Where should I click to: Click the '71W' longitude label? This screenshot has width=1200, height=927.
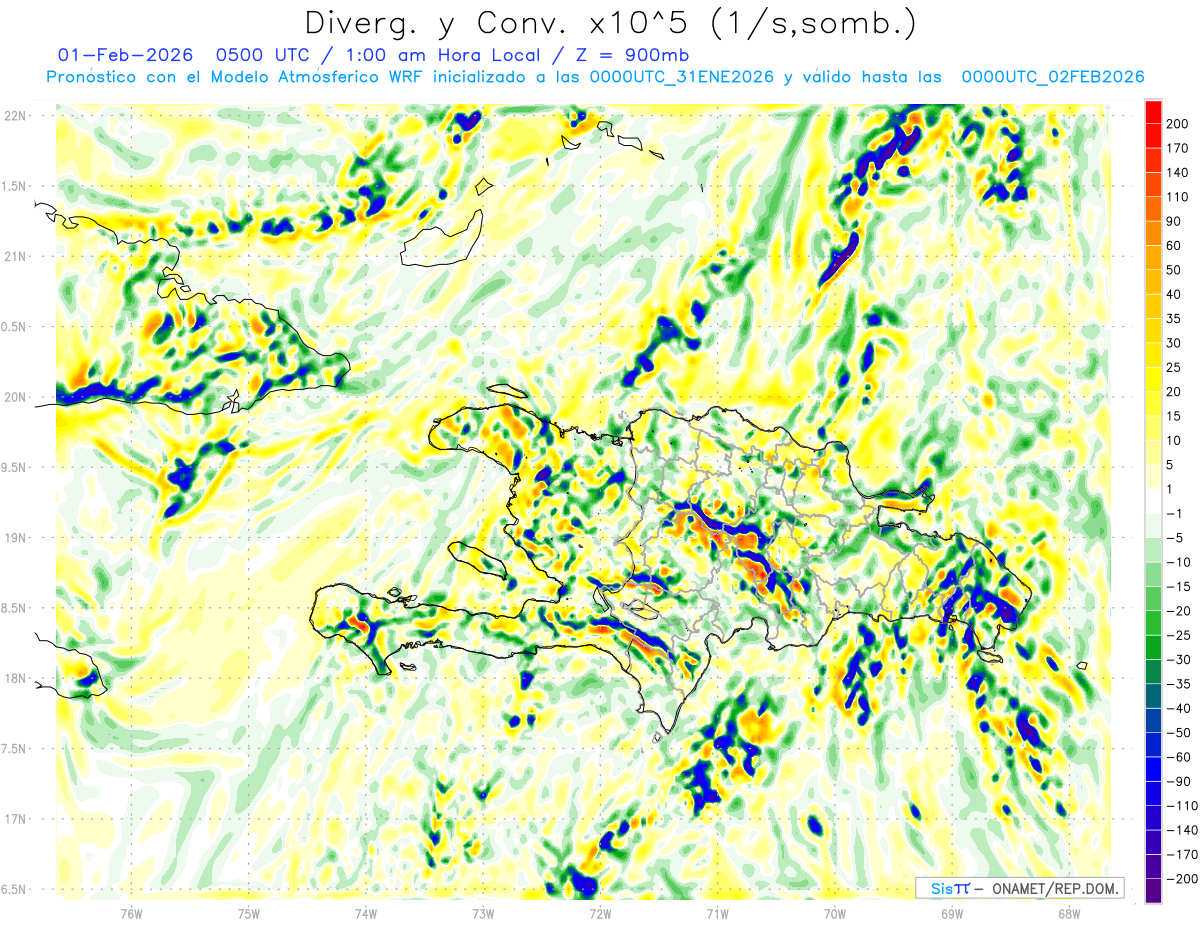click(717, 913)
